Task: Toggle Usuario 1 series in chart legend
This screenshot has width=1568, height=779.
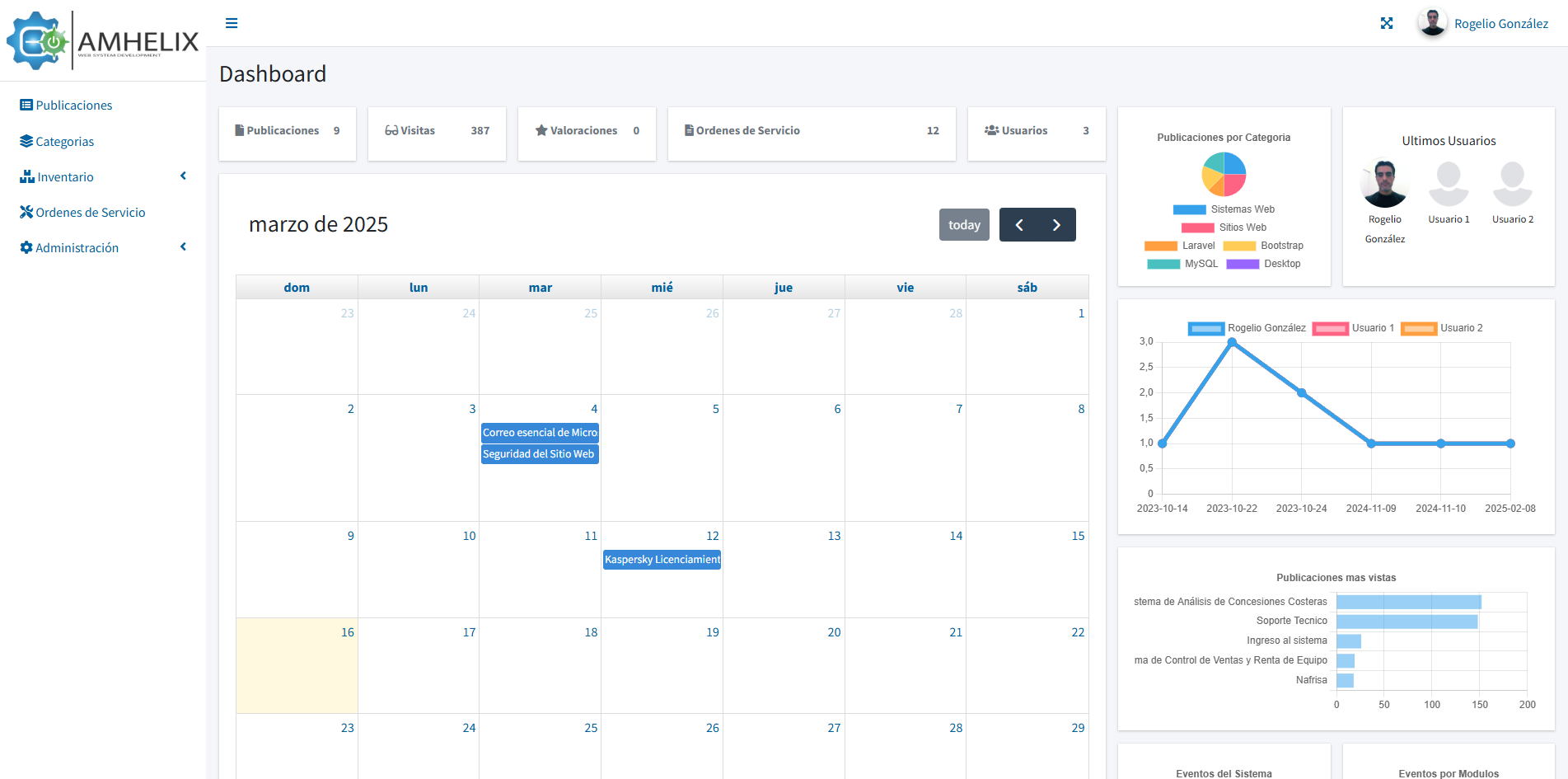Action: point(1330,328)
